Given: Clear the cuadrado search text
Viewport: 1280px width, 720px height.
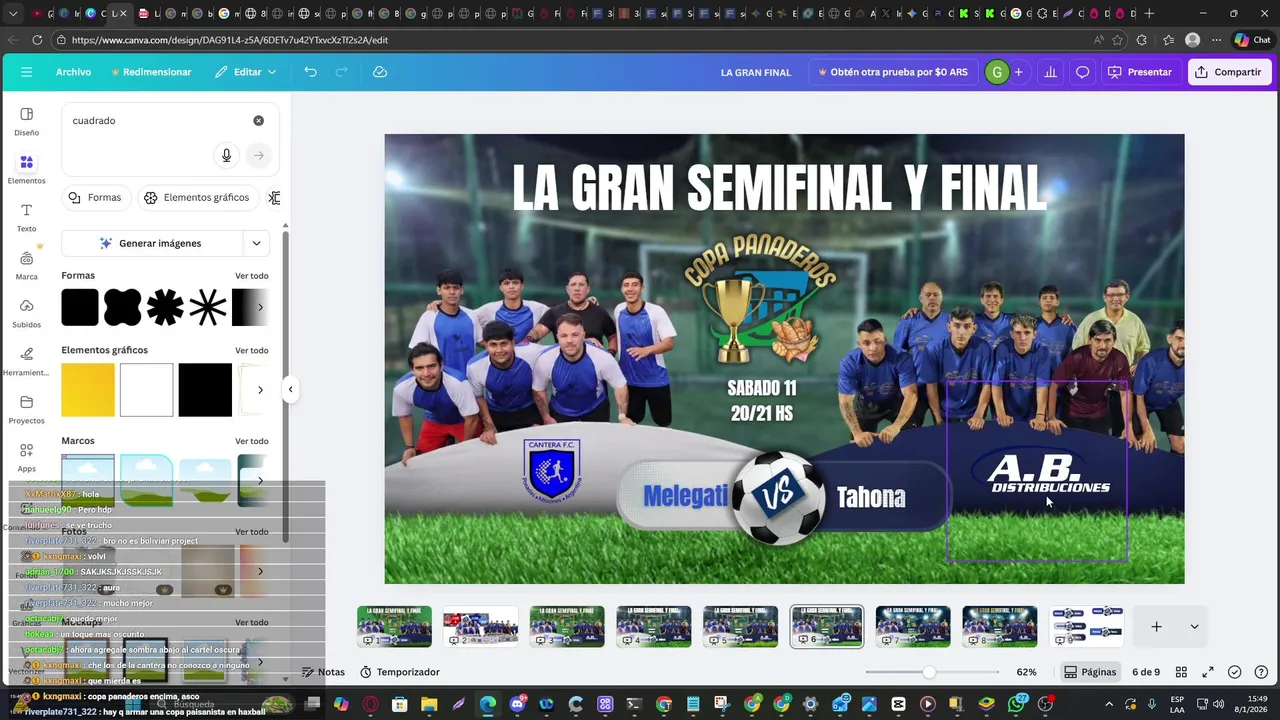Looking at the screenshot, I should click(x=258, y=121).
